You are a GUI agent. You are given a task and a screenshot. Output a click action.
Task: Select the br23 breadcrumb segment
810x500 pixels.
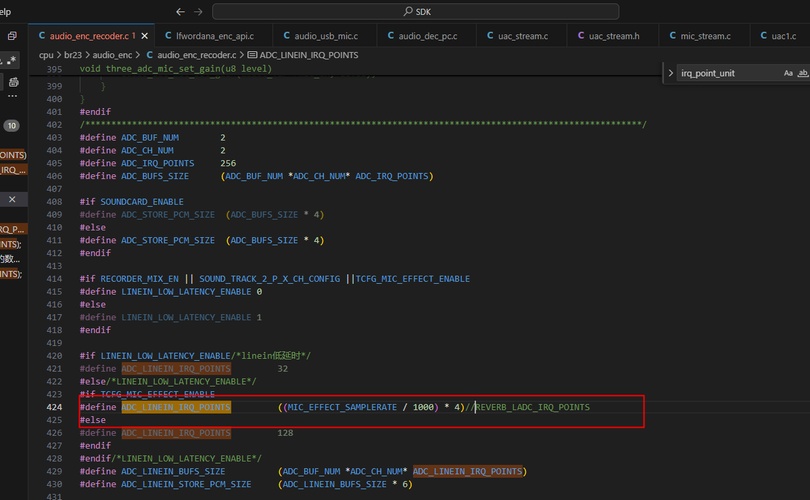click(73, 55)
